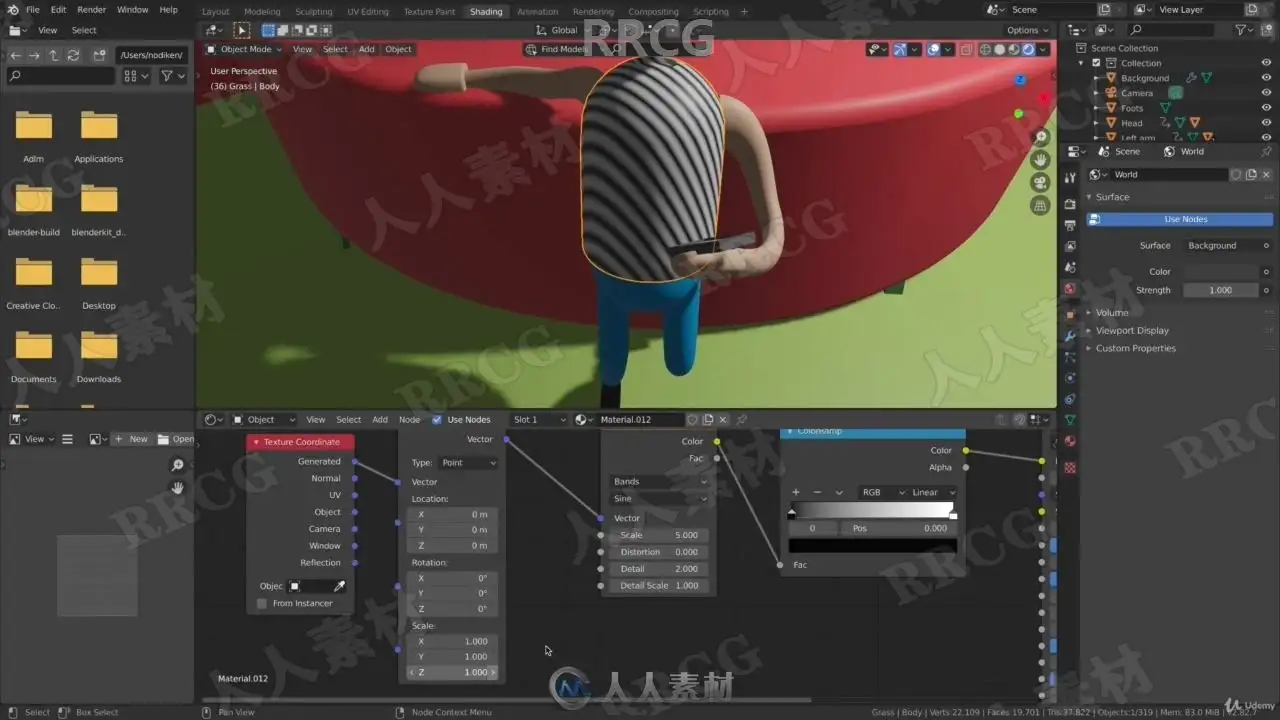Open the Texture properties tab (checker icon)

[x=1070, y=467]
